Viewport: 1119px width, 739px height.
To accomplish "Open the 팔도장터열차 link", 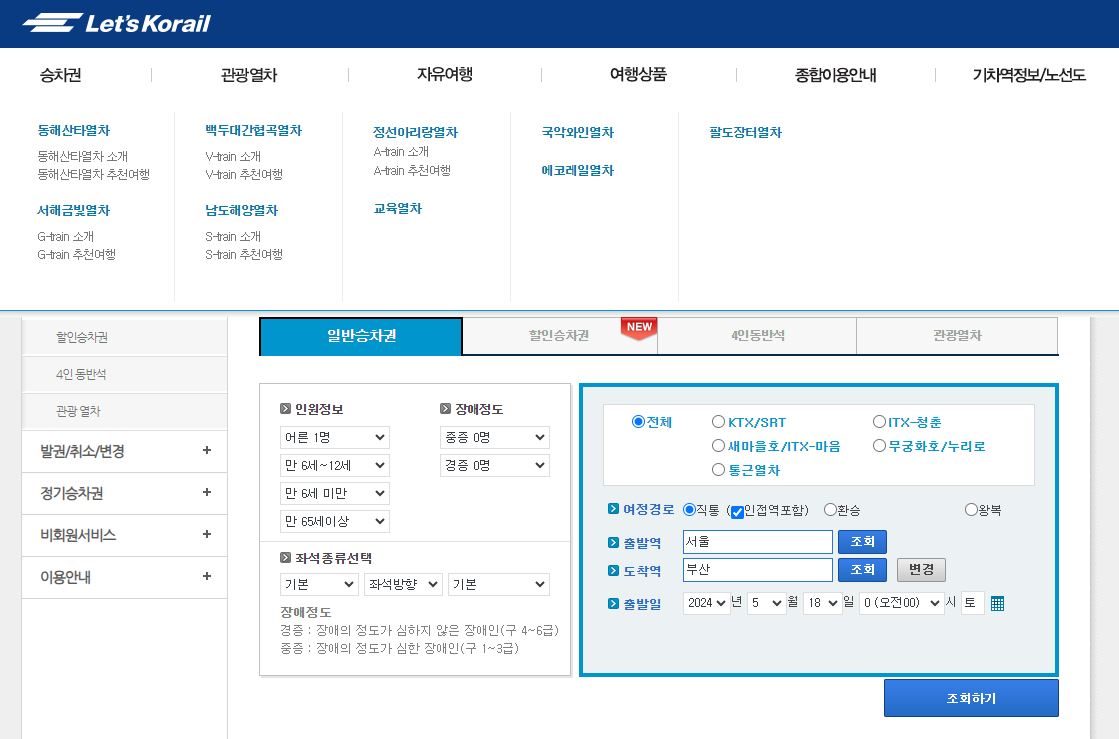I will pos(745,132).
